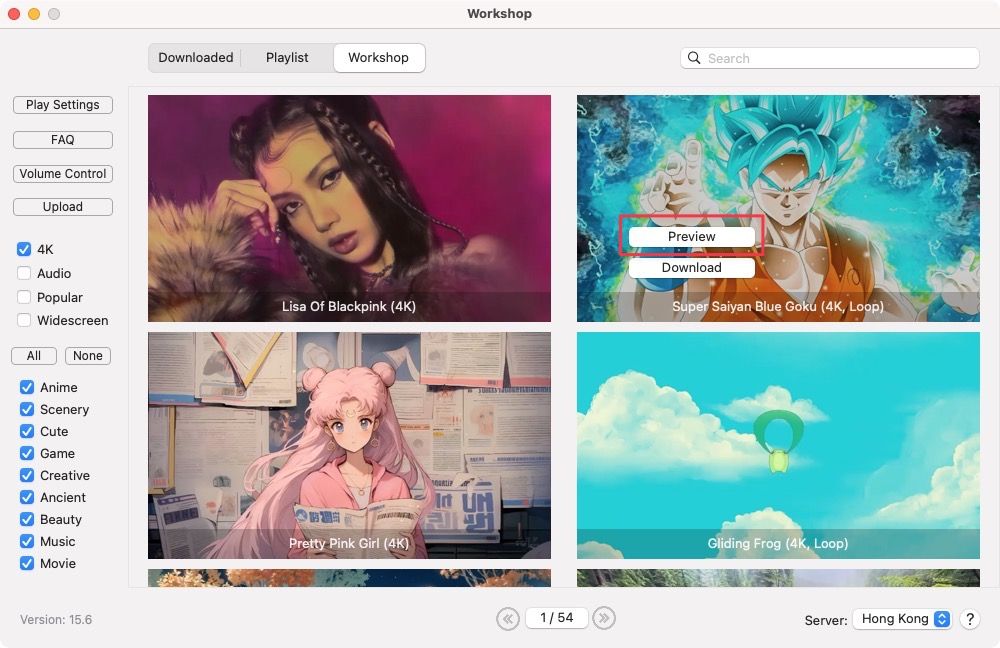Disable the Anime category checkbox
Screen dimensions: 1000x648
tap(26, 387)
